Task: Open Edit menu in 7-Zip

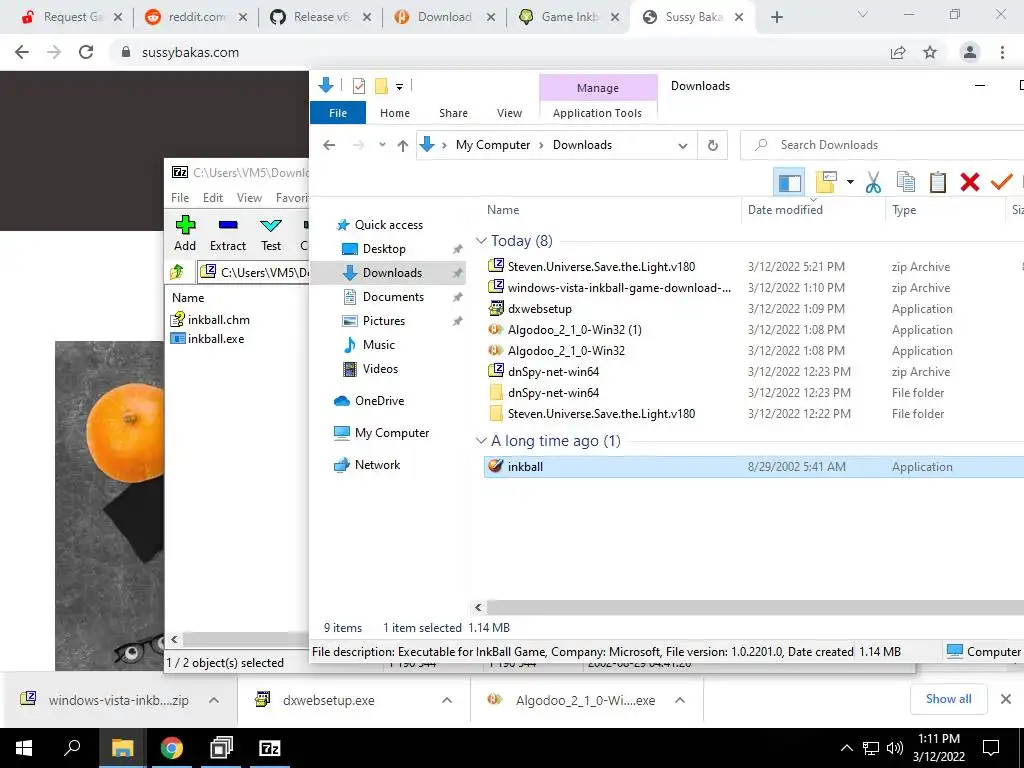Action: (212, 198)
